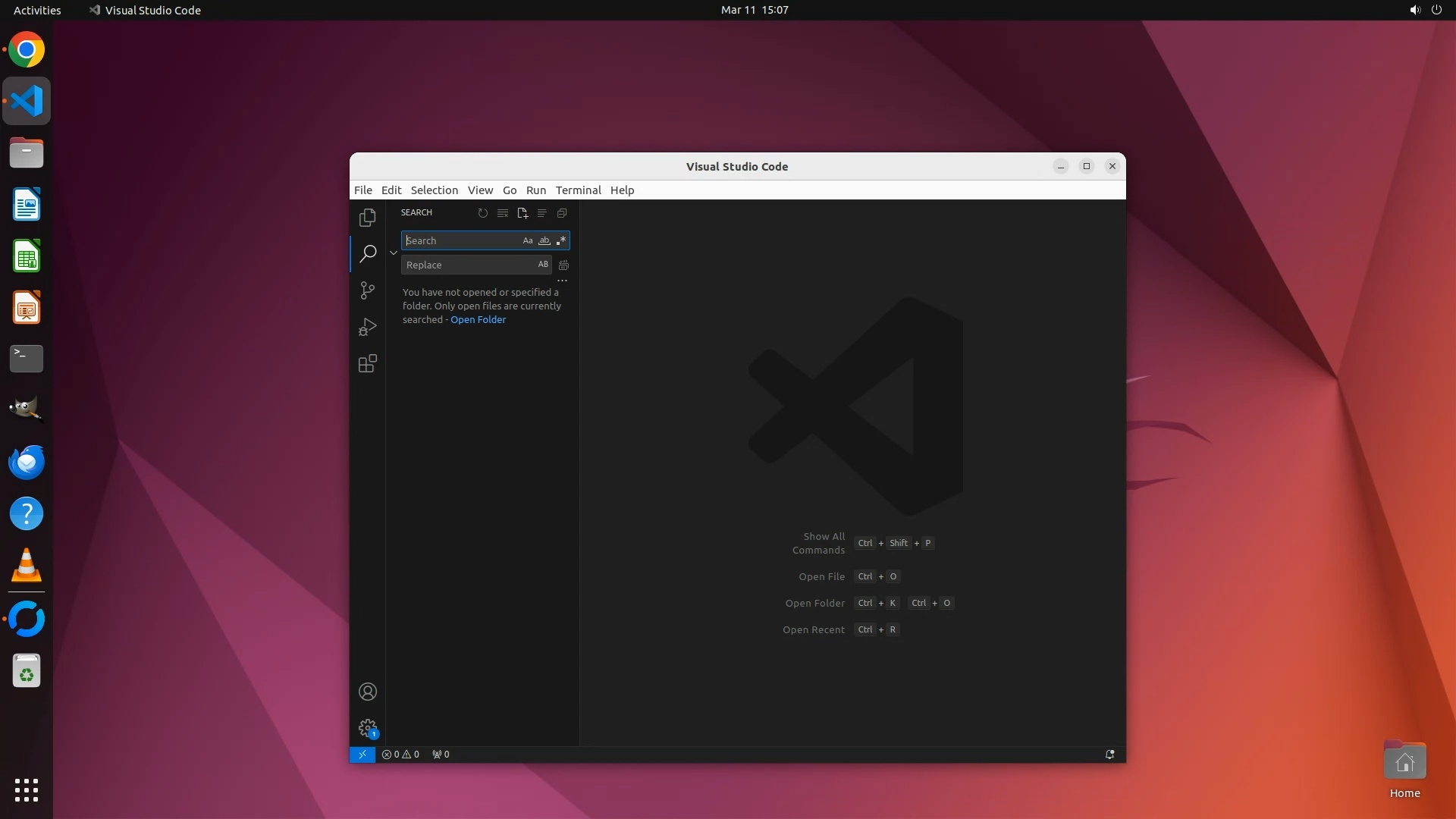Open the Extensions view

point(368,363)
